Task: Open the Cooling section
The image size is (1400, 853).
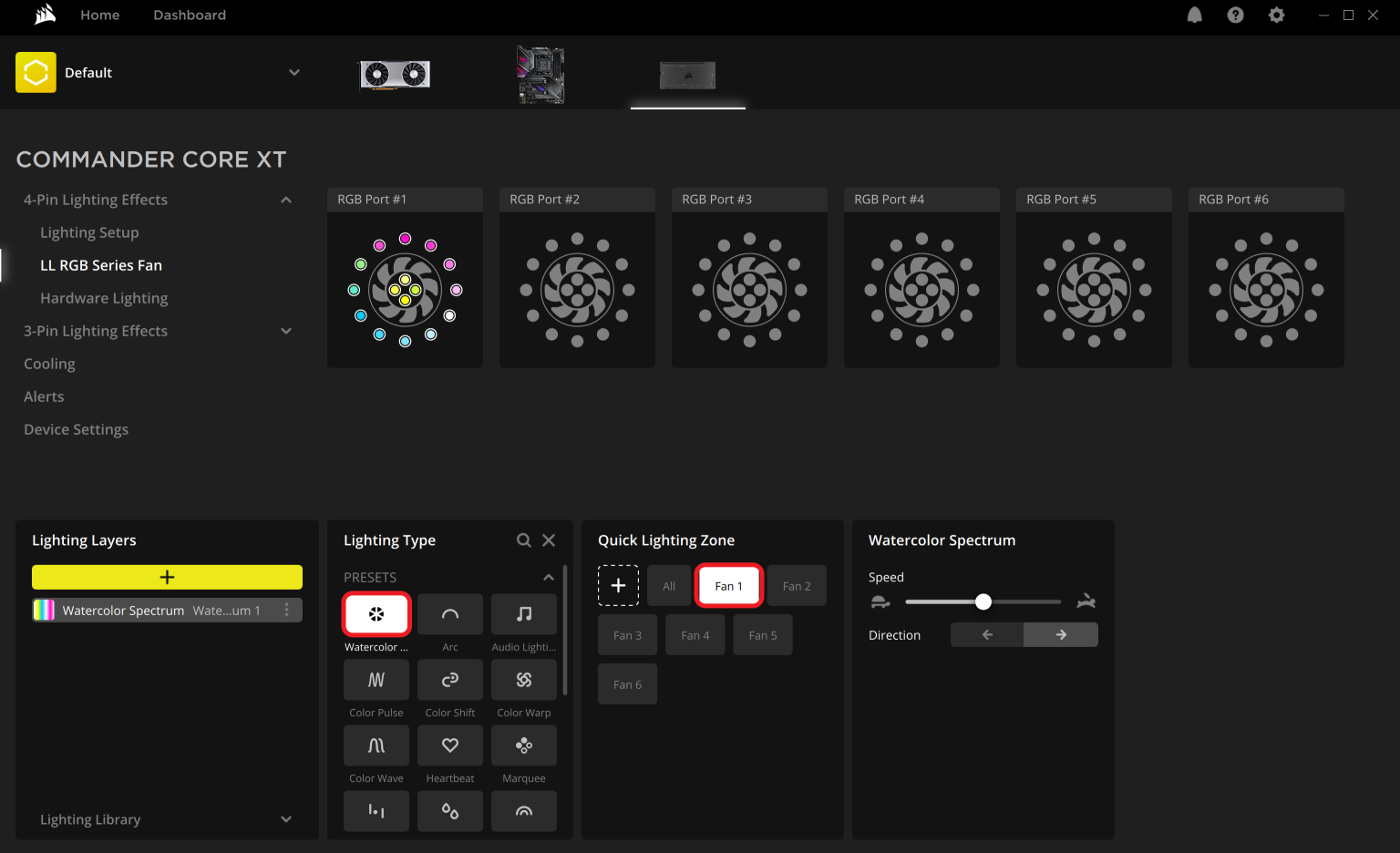Action: pos(49,364)
